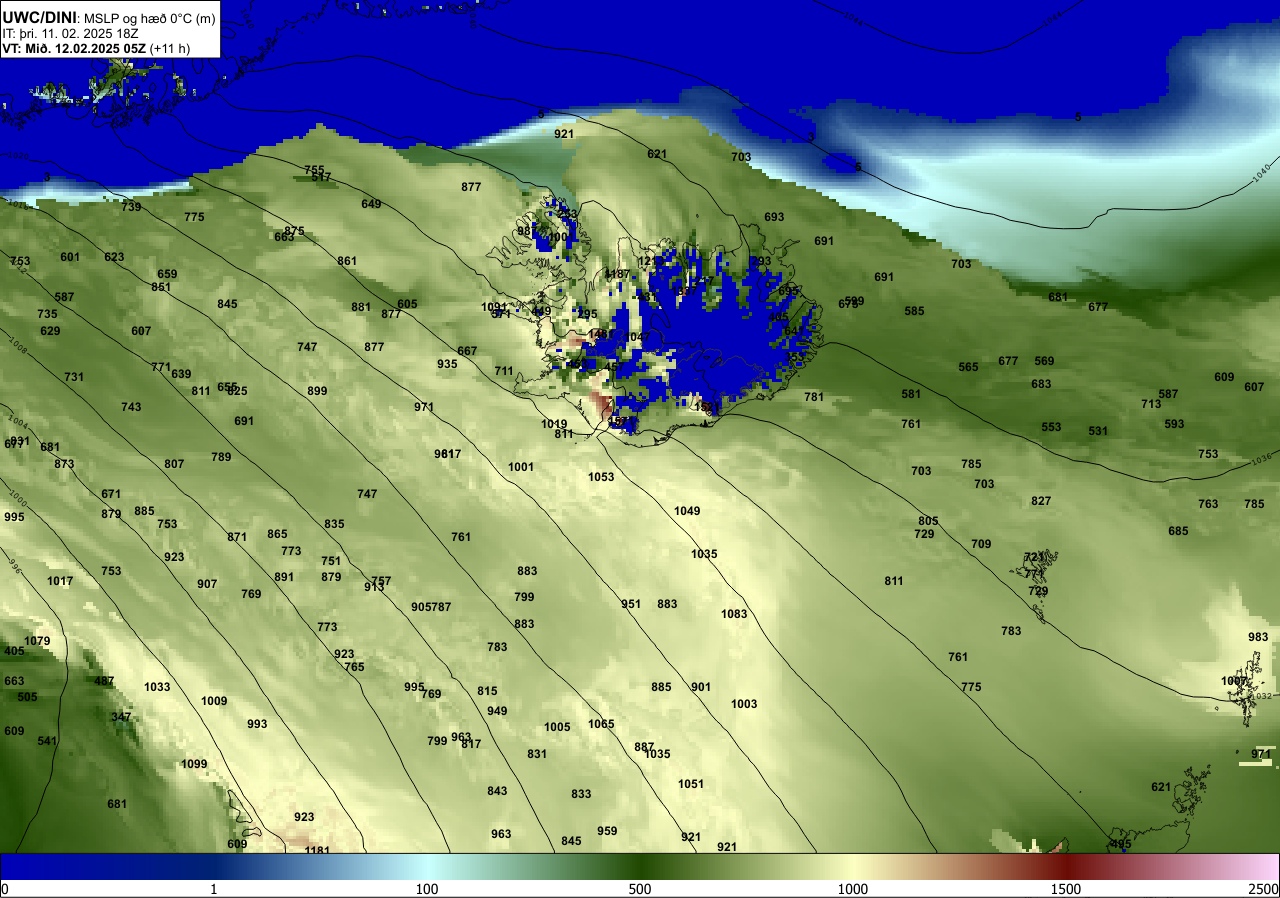
Task: Click the colorbar label 500
Action: tap(640, 889)
